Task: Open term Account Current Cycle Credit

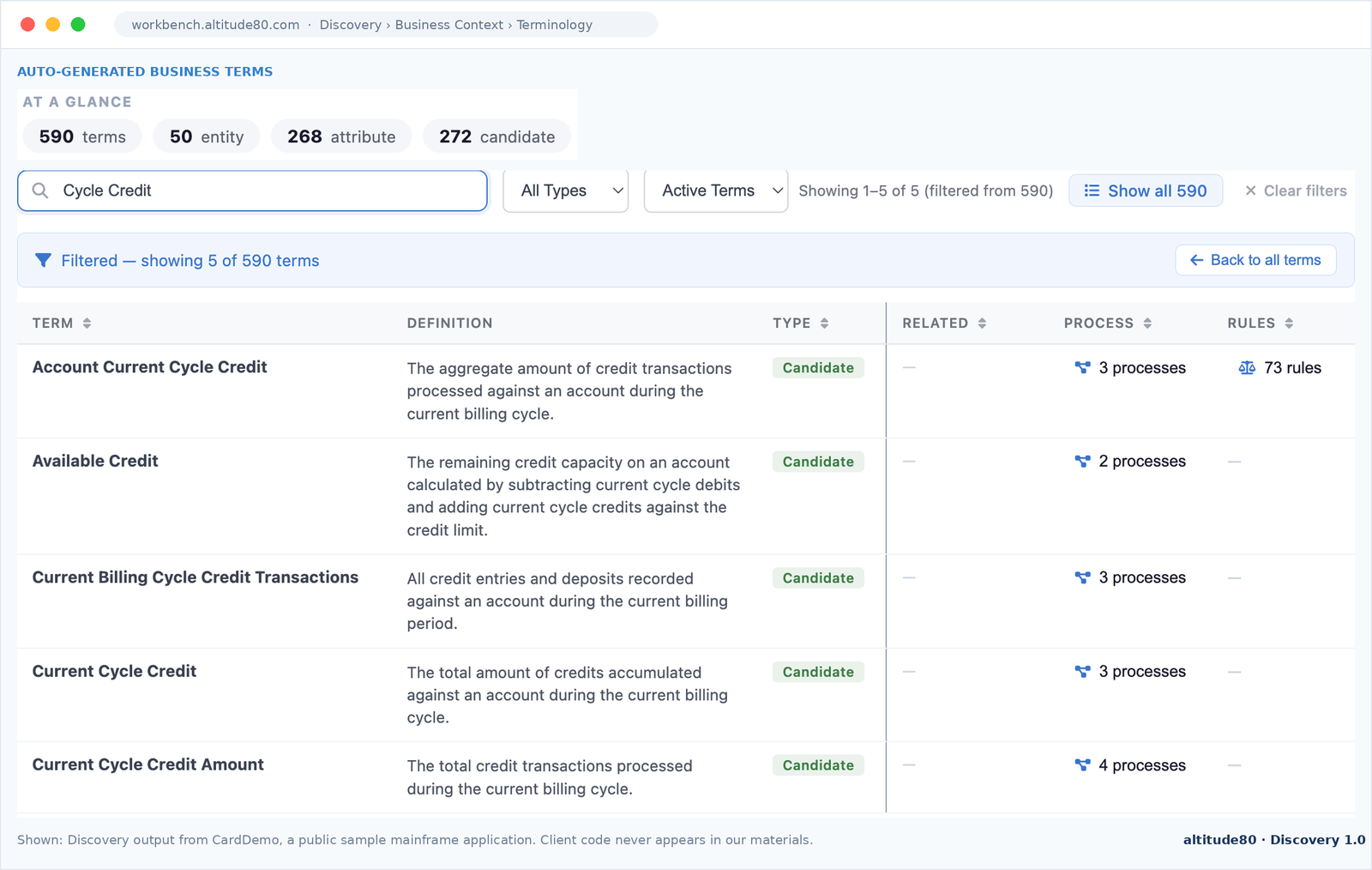Action: (149, 366)
